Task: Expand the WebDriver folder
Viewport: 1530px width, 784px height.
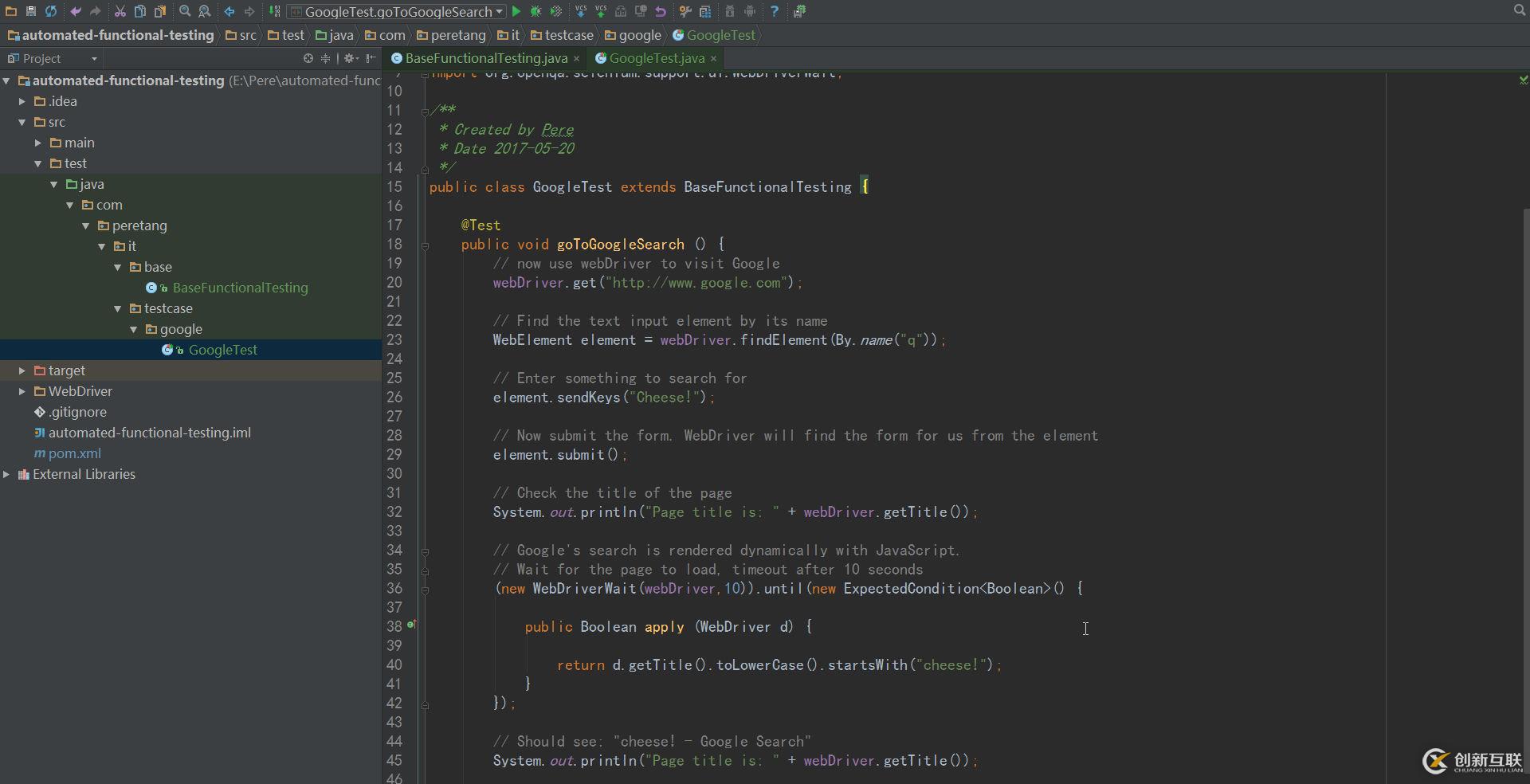Action: [x=22, y=391]
